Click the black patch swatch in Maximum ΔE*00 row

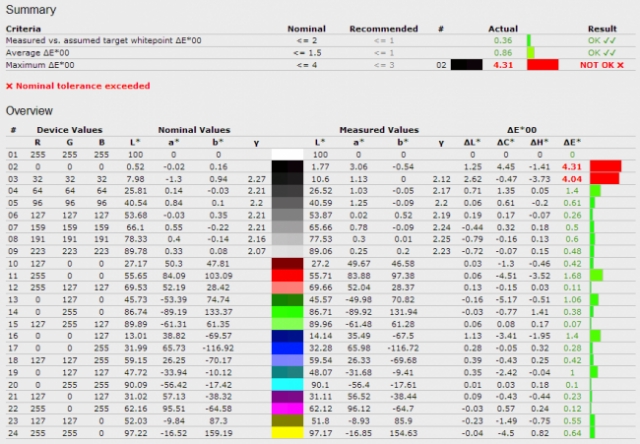467,64
